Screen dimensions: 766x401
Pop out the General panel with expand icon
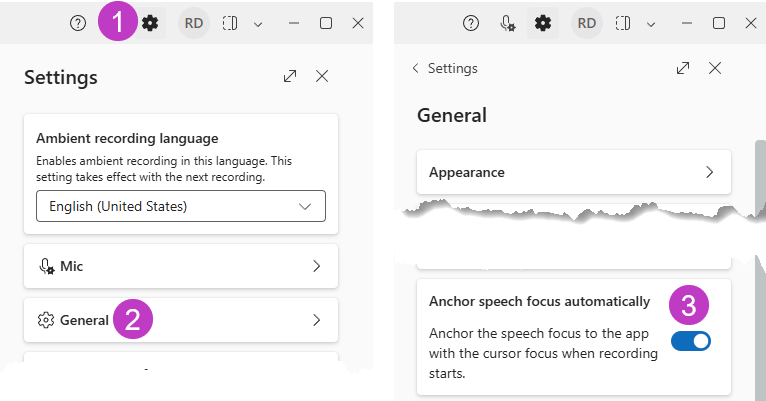point(683,68)
